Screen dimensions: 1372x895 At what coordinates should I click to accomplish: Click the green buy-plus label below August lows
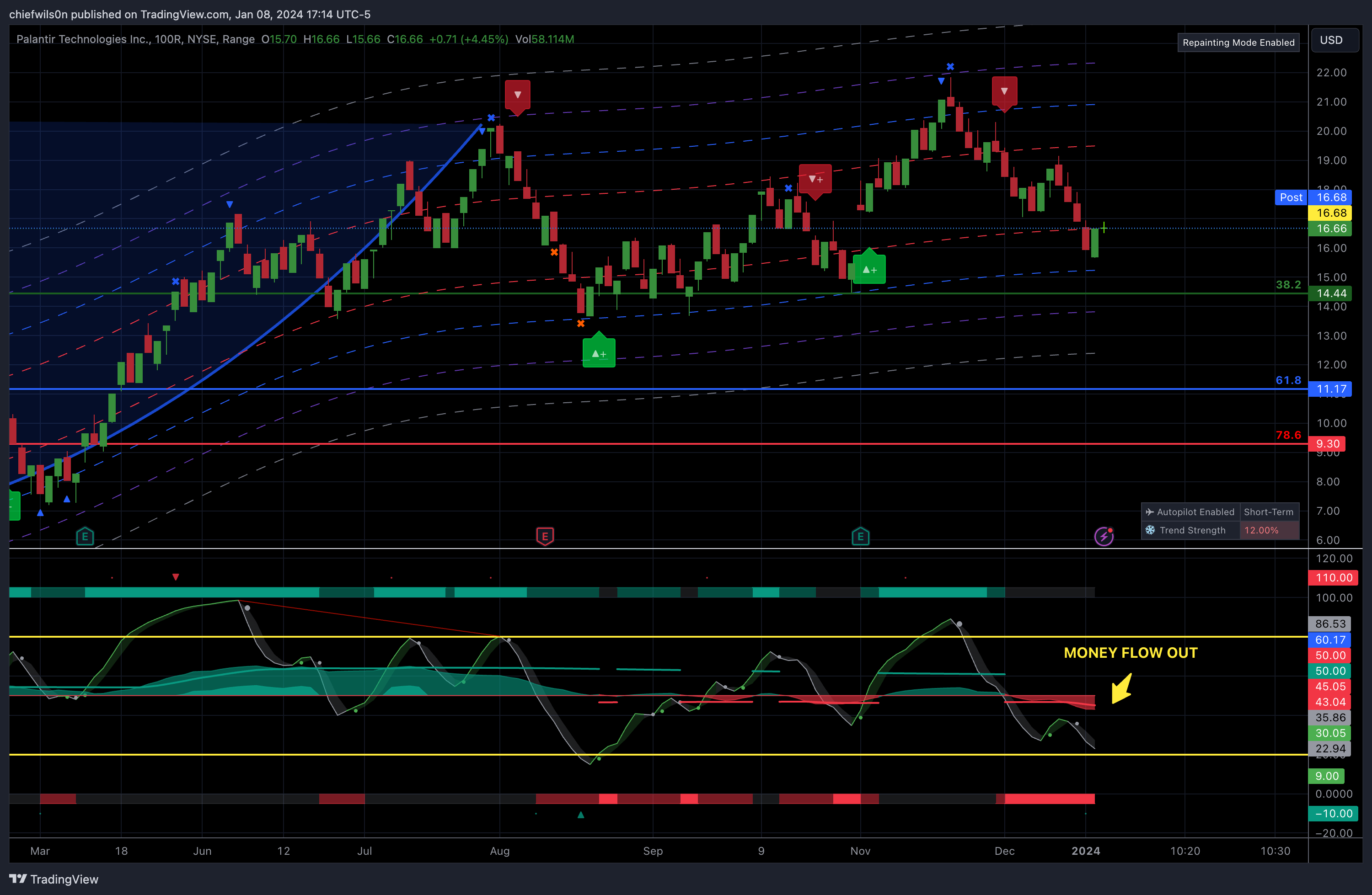pos(599,352)
